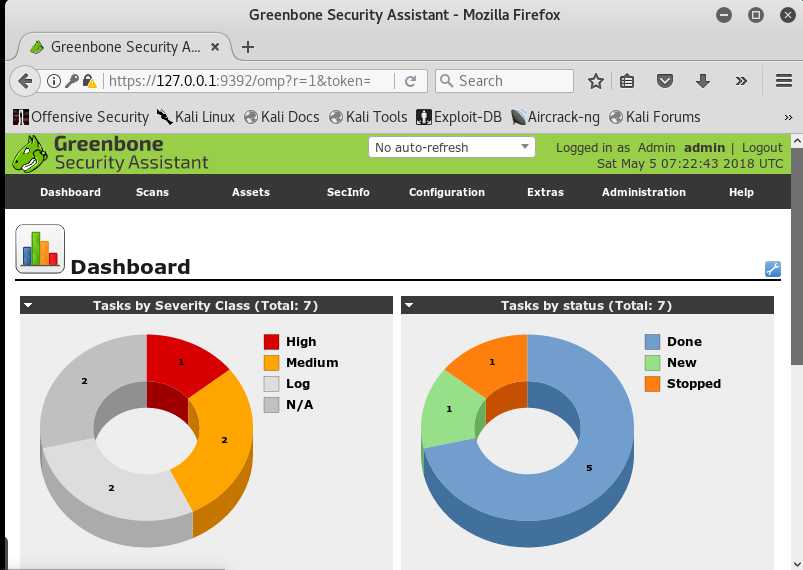Expand Tasks by status chart menu

pos(409,305)
